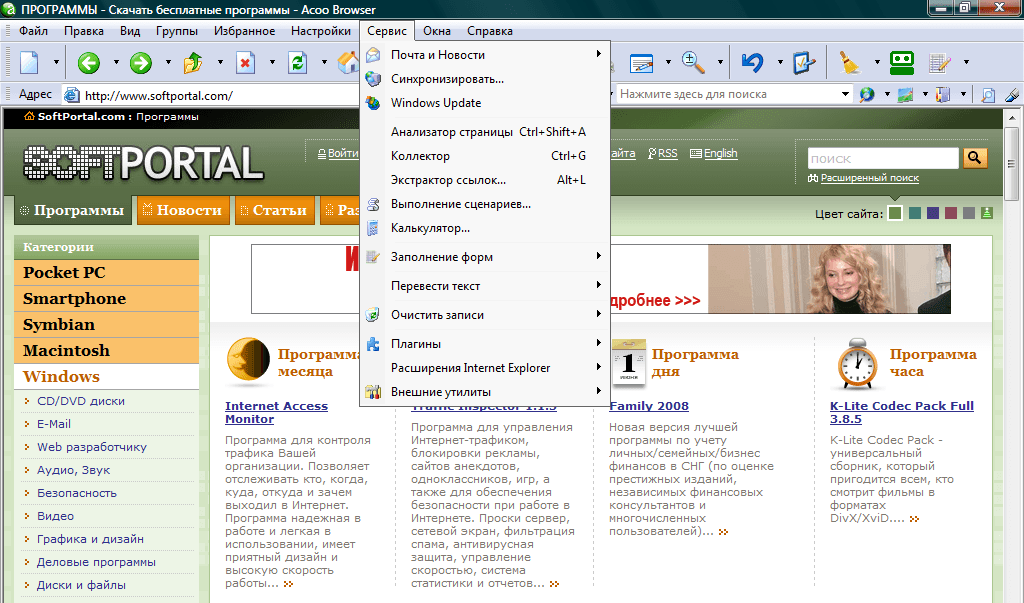Viewport: 1024px width, 603px height.
Task: Open dropdown arrow next to Stop icon
Action: tap(272, 63)
